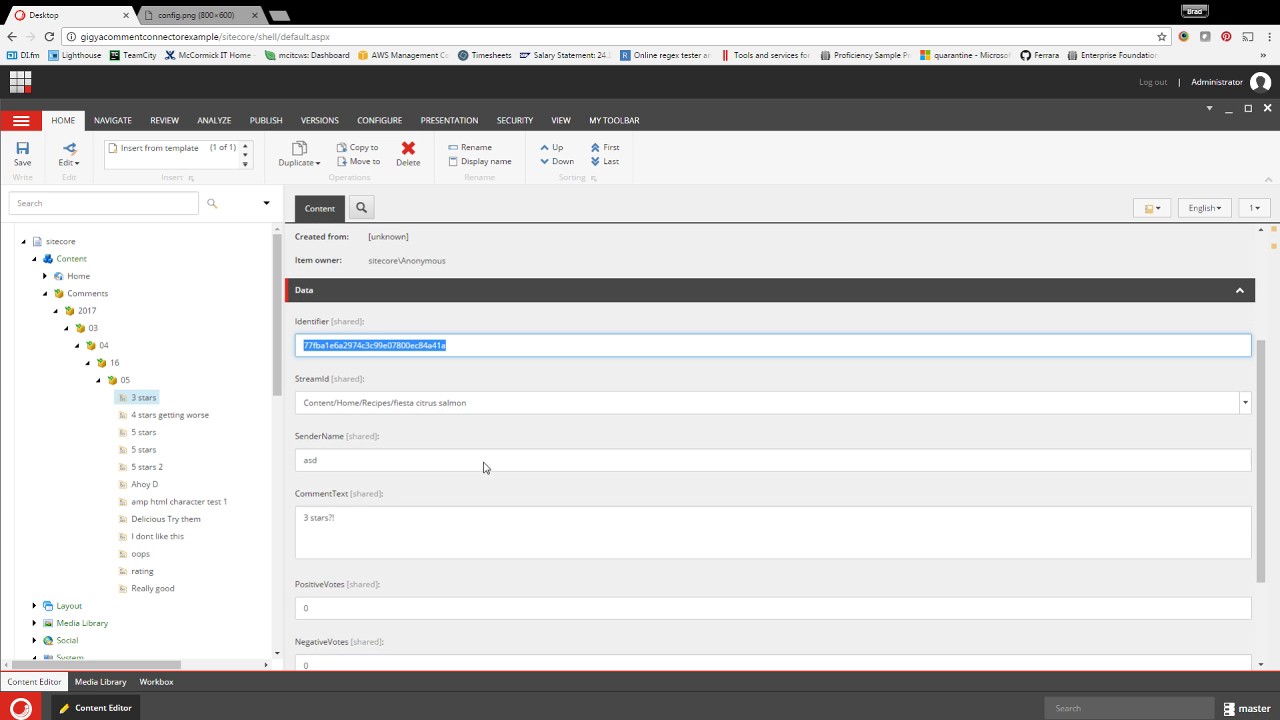Click the bottom taskbar Search field

pos(1129,708)
